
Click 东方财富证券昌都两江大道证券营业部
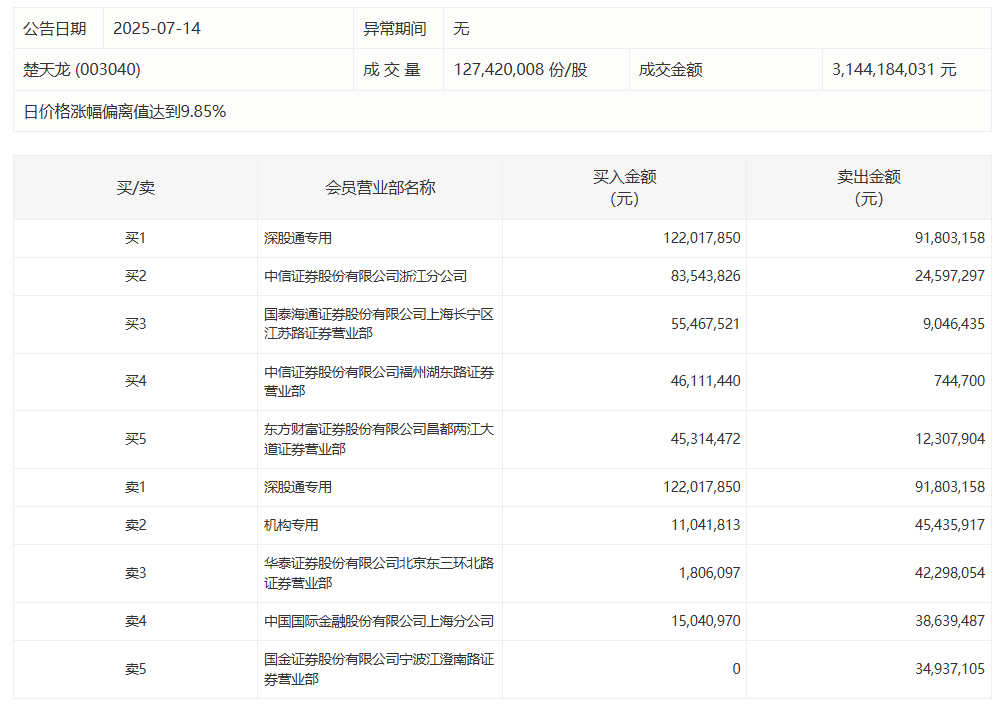click(x=379, y=439)
